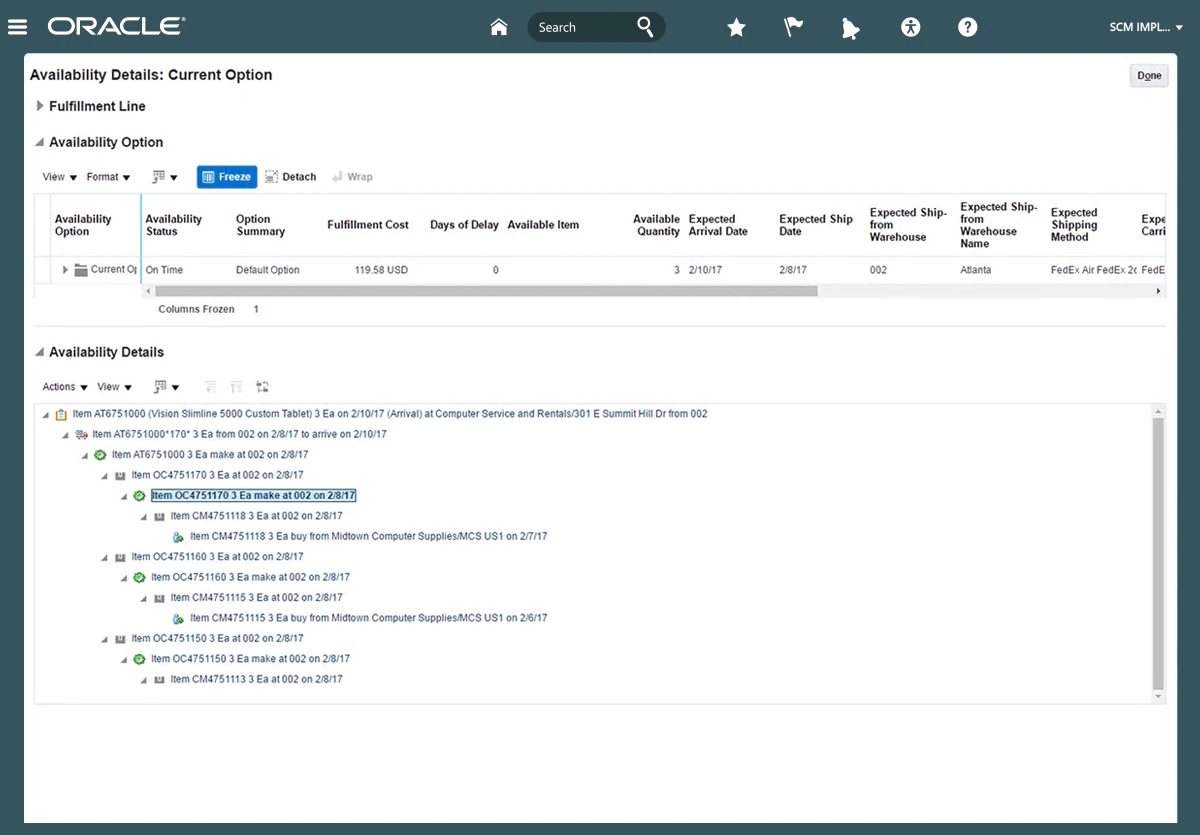Collapse the Availability Option section
1200x835 pixels.
click(x=40, y=142)
